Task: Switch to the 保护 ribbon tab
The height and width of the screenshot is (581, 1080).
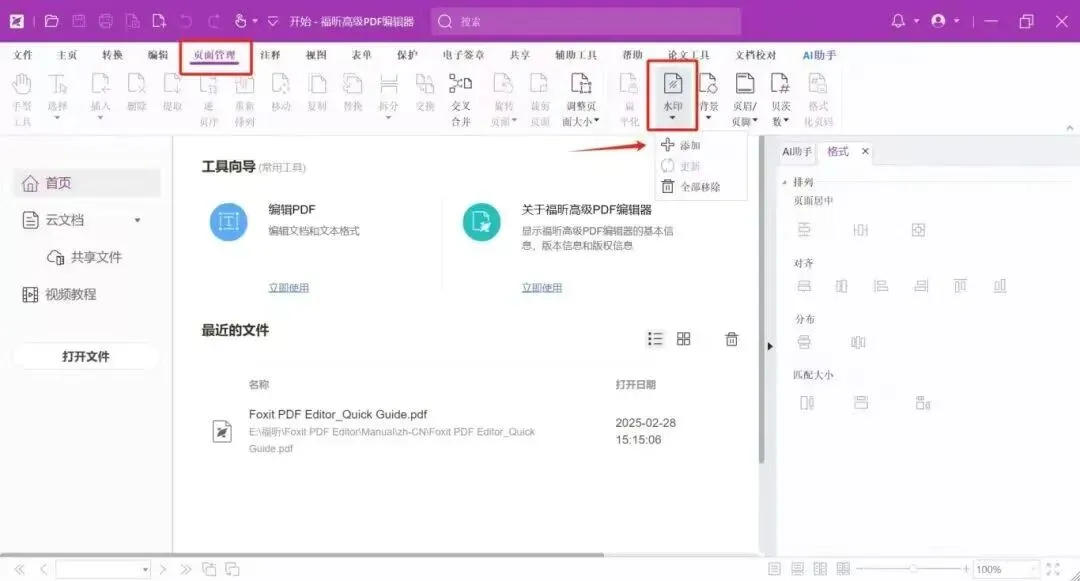Action: click(x=407, y=55)
